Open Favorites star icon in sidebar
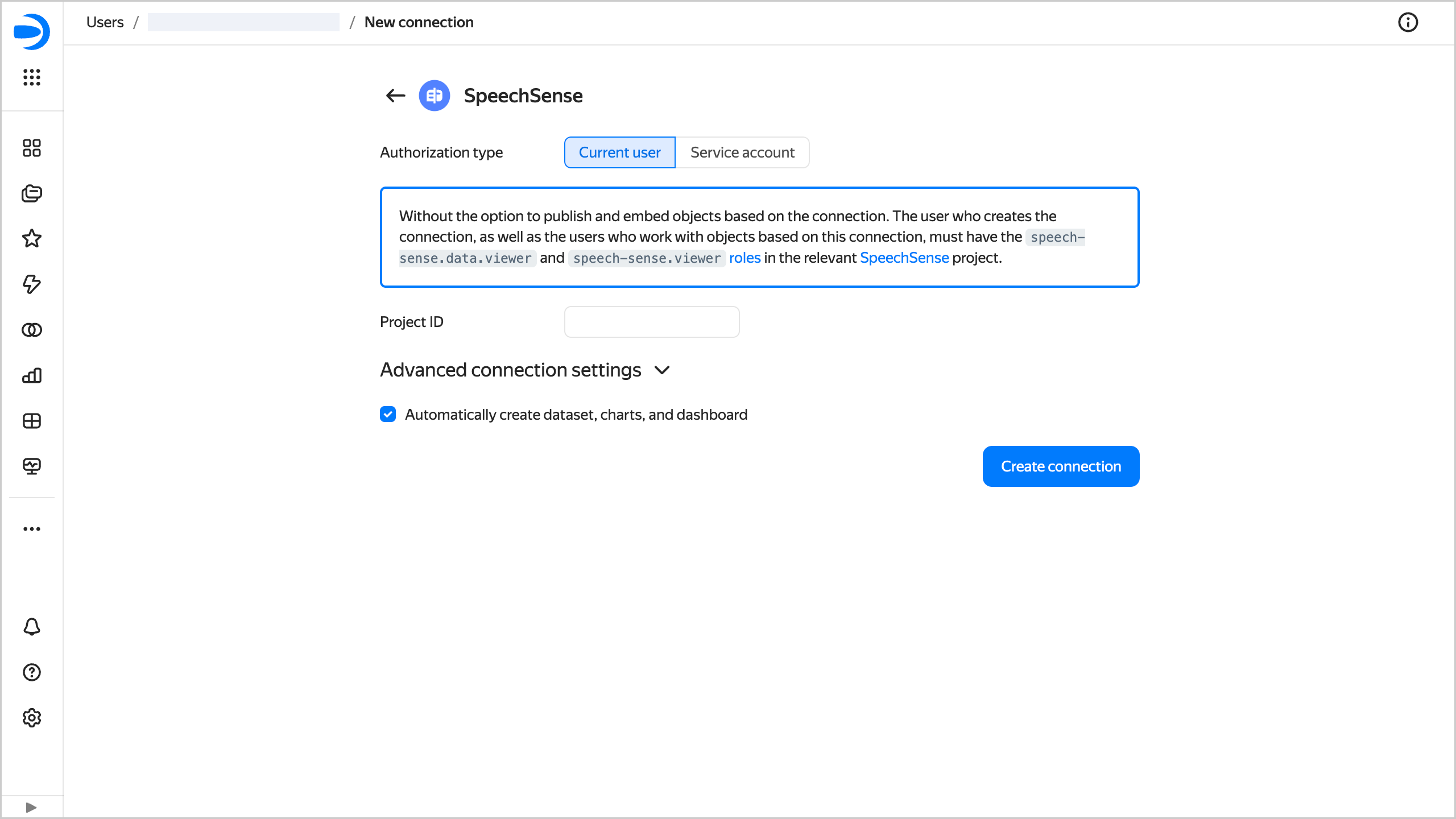 [x=32, y=239]
